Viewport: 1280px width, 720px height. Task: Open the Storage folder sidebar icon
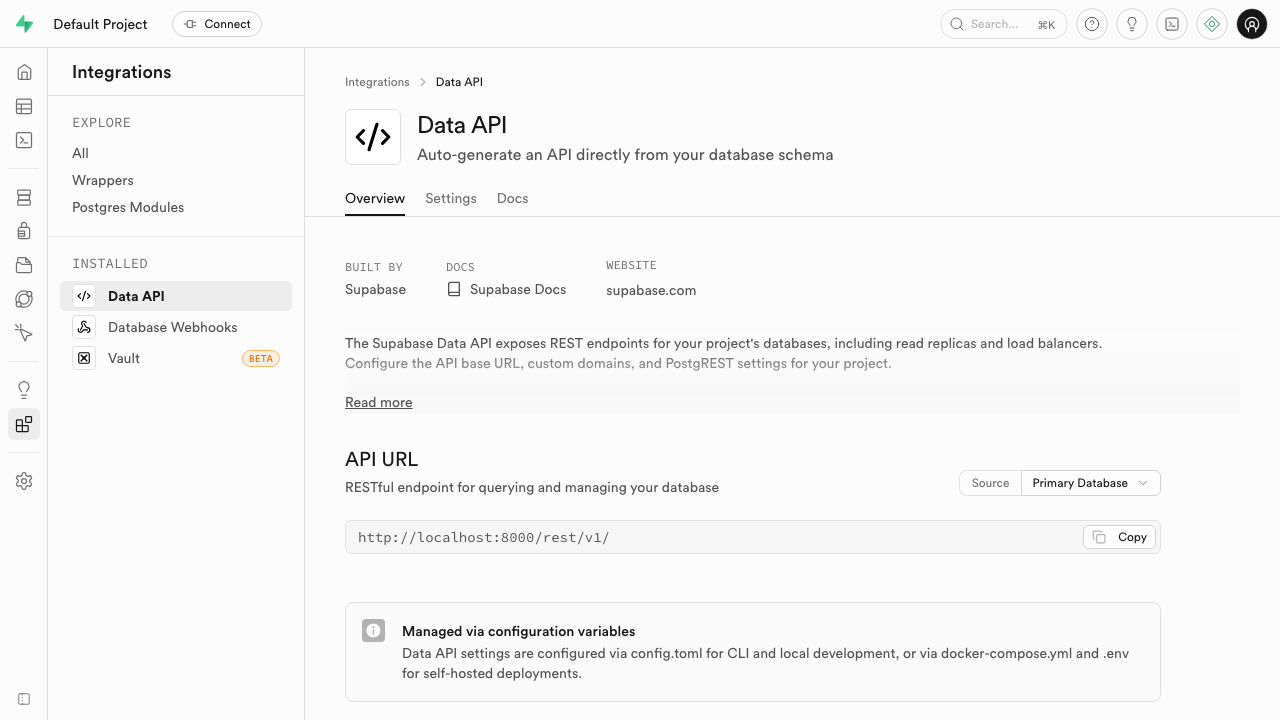tap(24, 265)
